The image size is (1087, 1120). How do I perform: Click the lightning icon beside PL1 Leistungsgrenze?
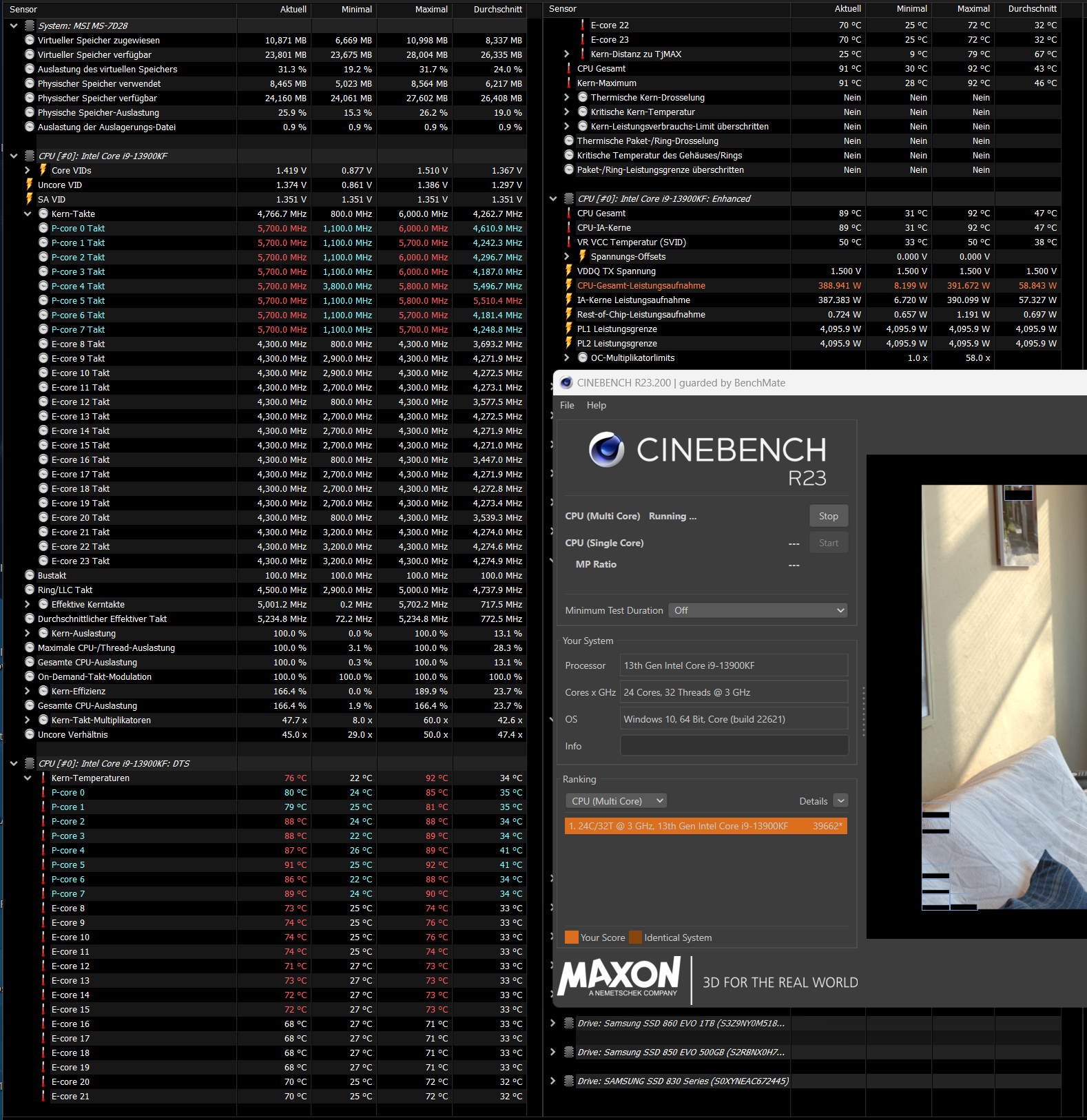[569, 329]
